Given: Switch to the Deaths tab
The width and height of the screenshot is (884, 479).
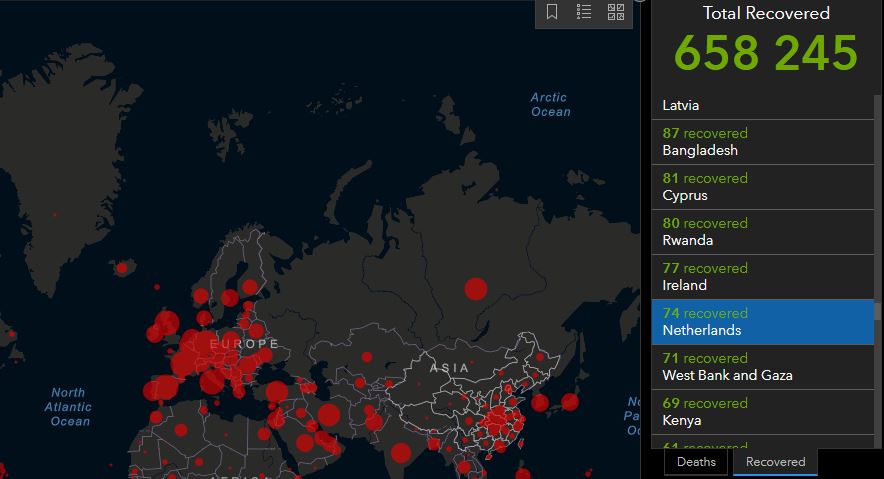Looking at the screenshot, I should (696, 462).
